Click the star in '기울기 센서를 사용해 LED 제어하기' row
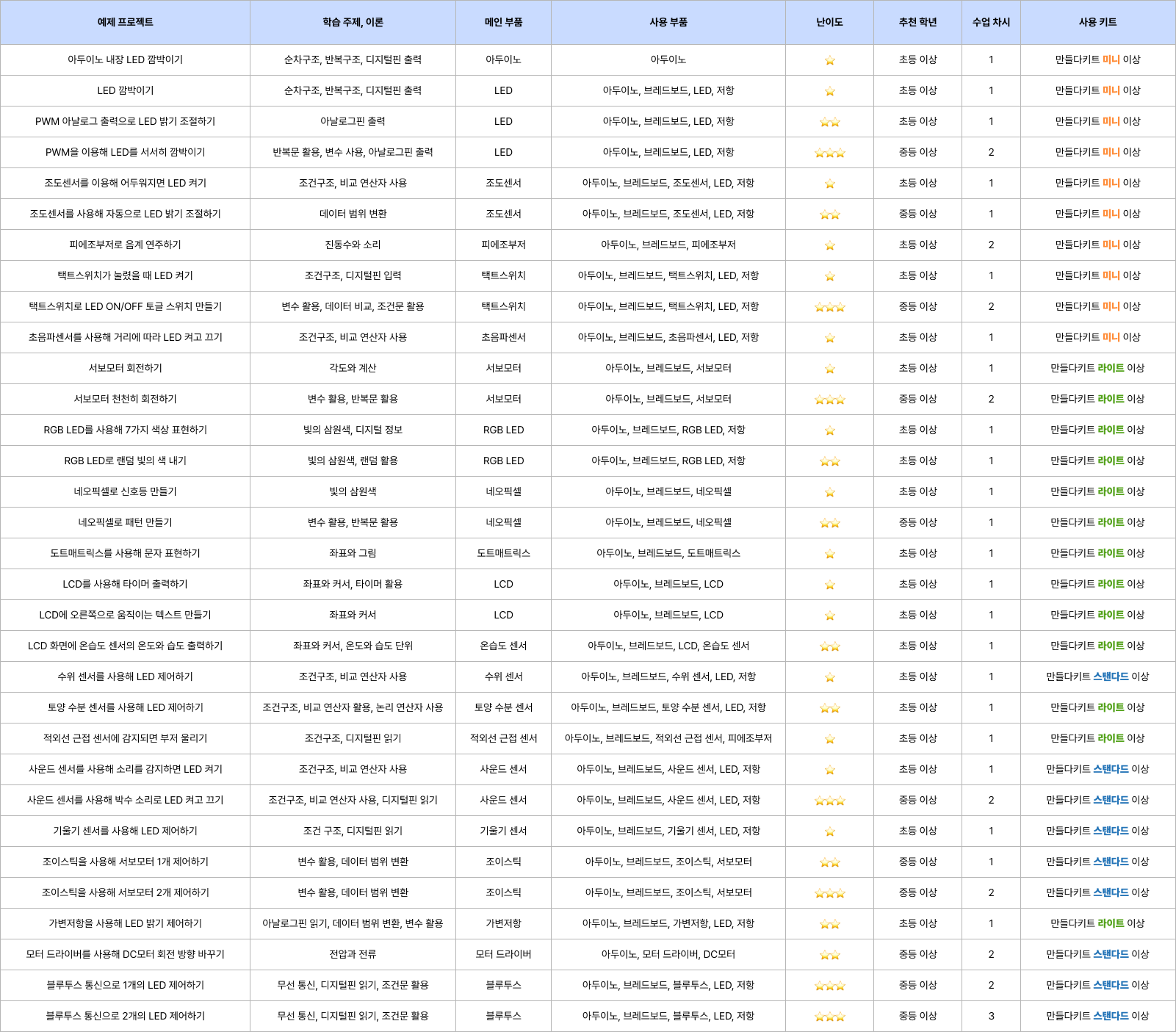Screen dimensions: 1176x1032 [x=830, y=831]
